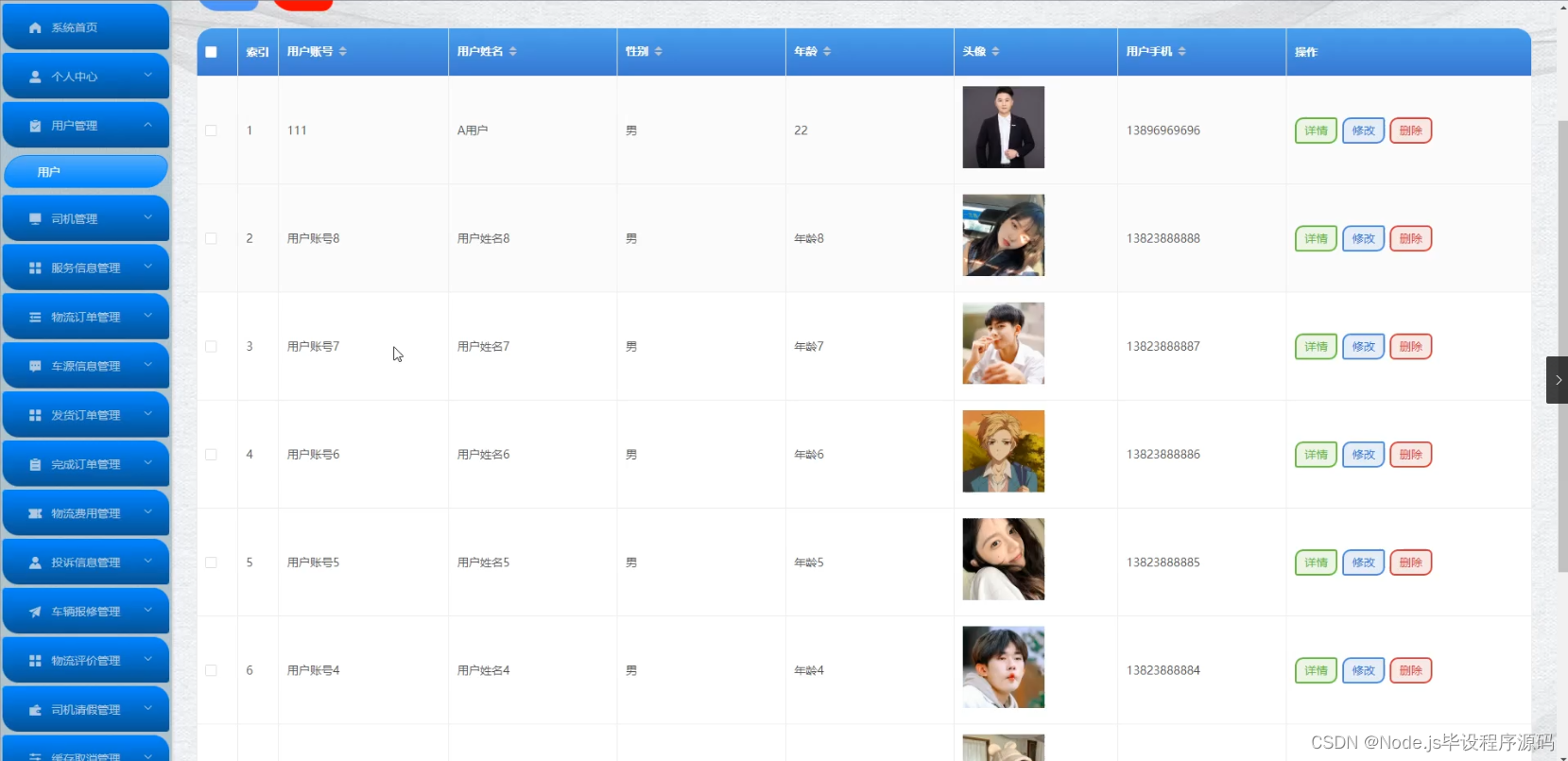Image resolution: width=1568 pixels, height=761 pixels.
Task: Expand the 服务信息管理 menu chevron
Action: 148,267
